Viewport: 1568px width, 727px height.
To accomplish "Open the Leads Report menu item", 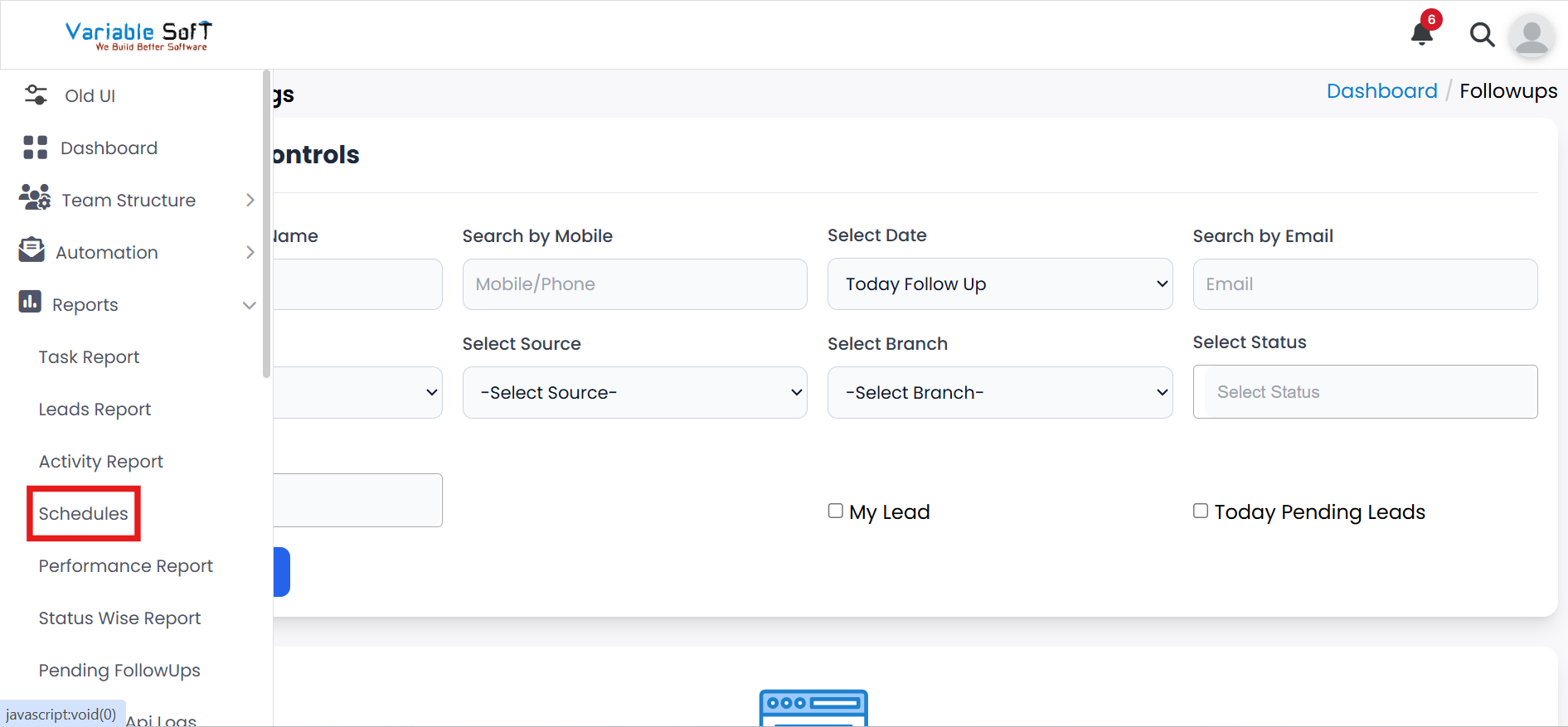I will click(x=95, y=410).
